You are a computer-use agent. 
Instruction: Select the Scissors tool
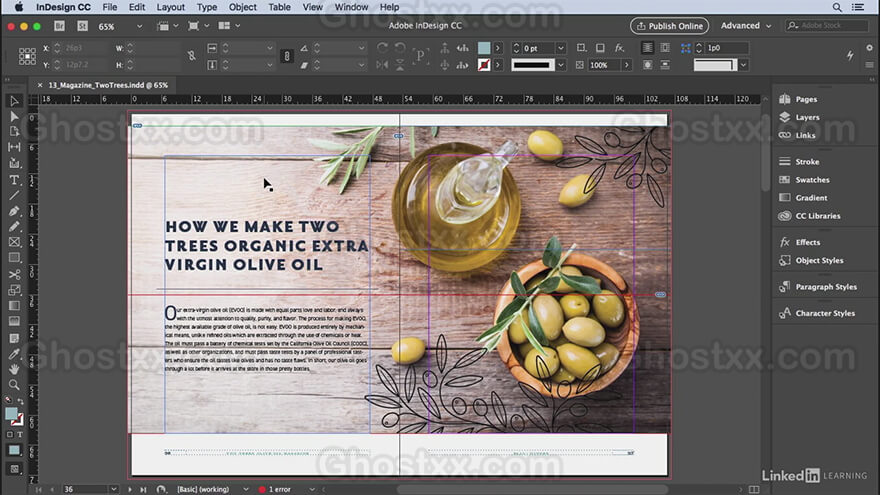[x=14, y=274]
